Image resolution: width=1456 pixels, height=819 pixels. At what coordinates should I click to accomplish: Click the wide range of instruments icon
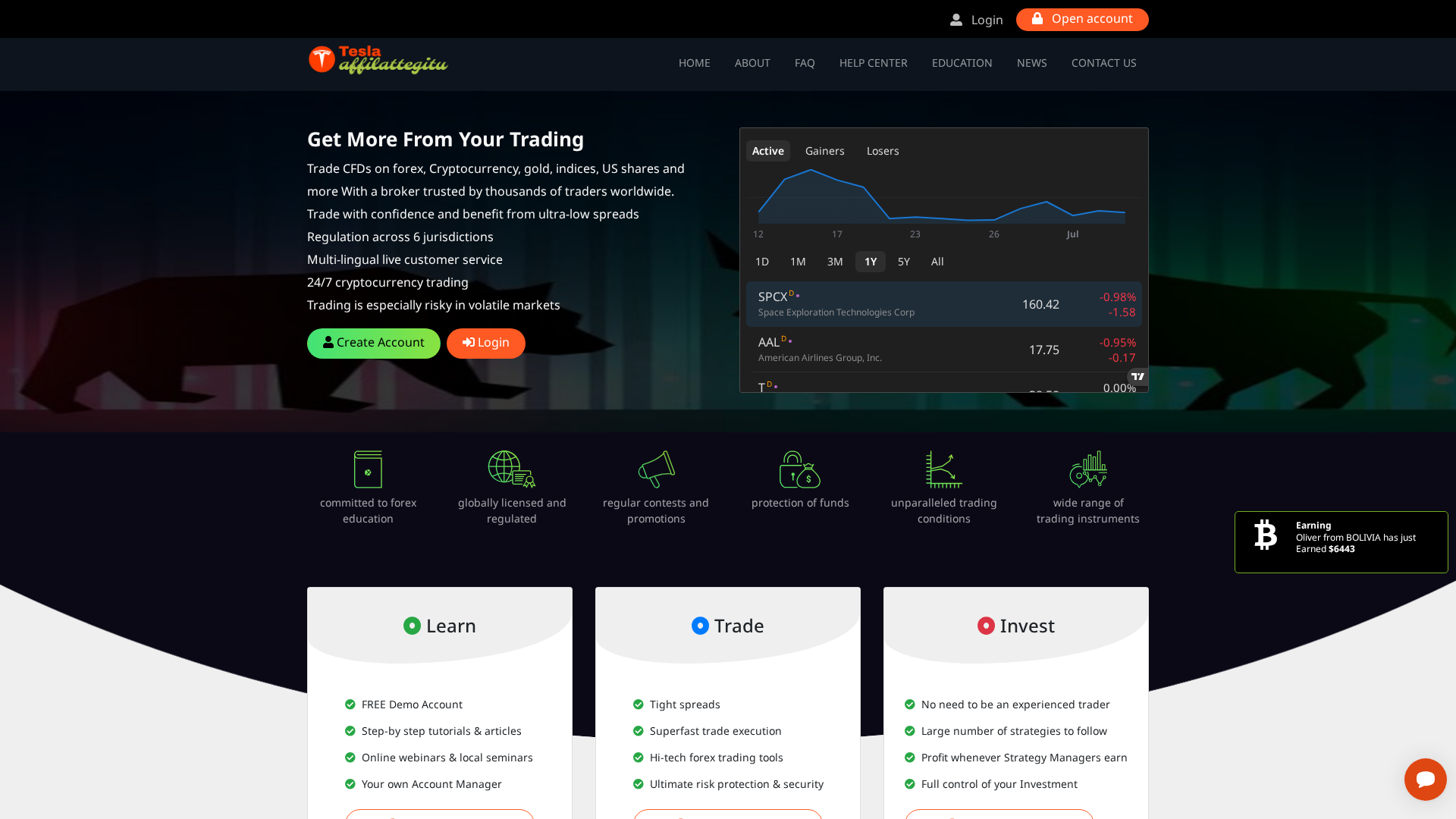tap(1088, 469)
